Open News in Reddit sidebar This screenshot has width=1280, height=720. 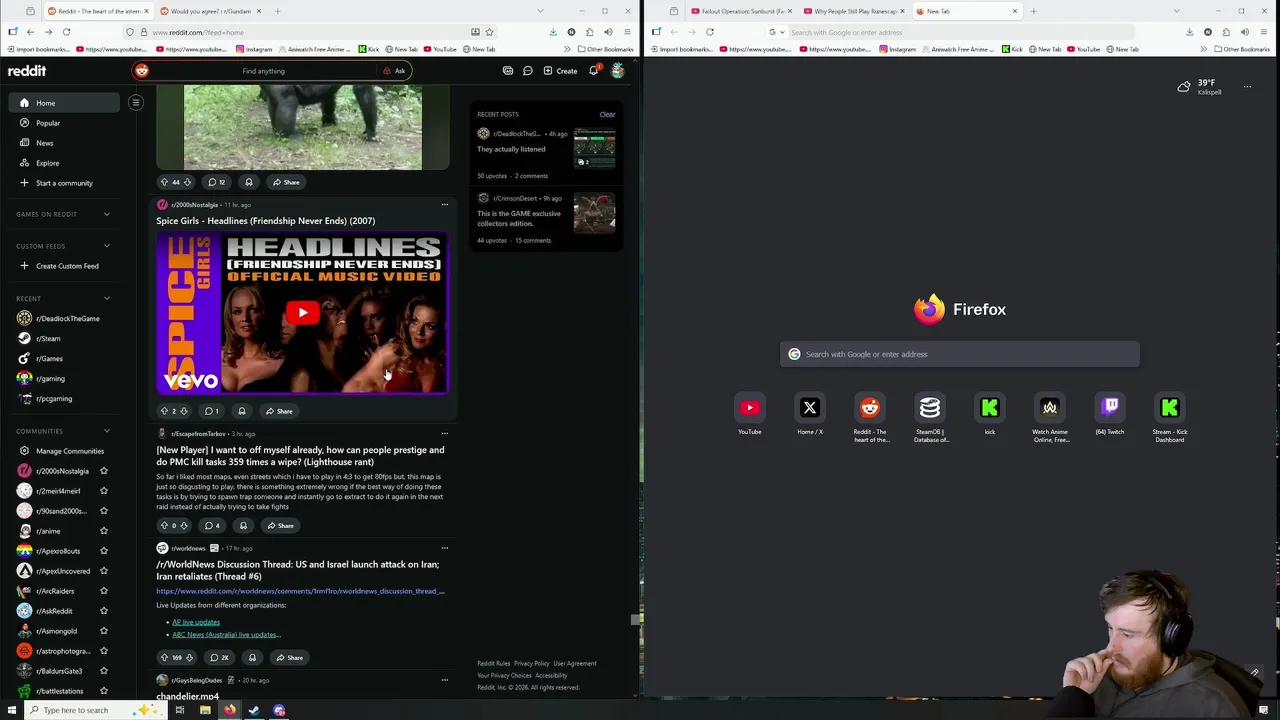point(64,143)
